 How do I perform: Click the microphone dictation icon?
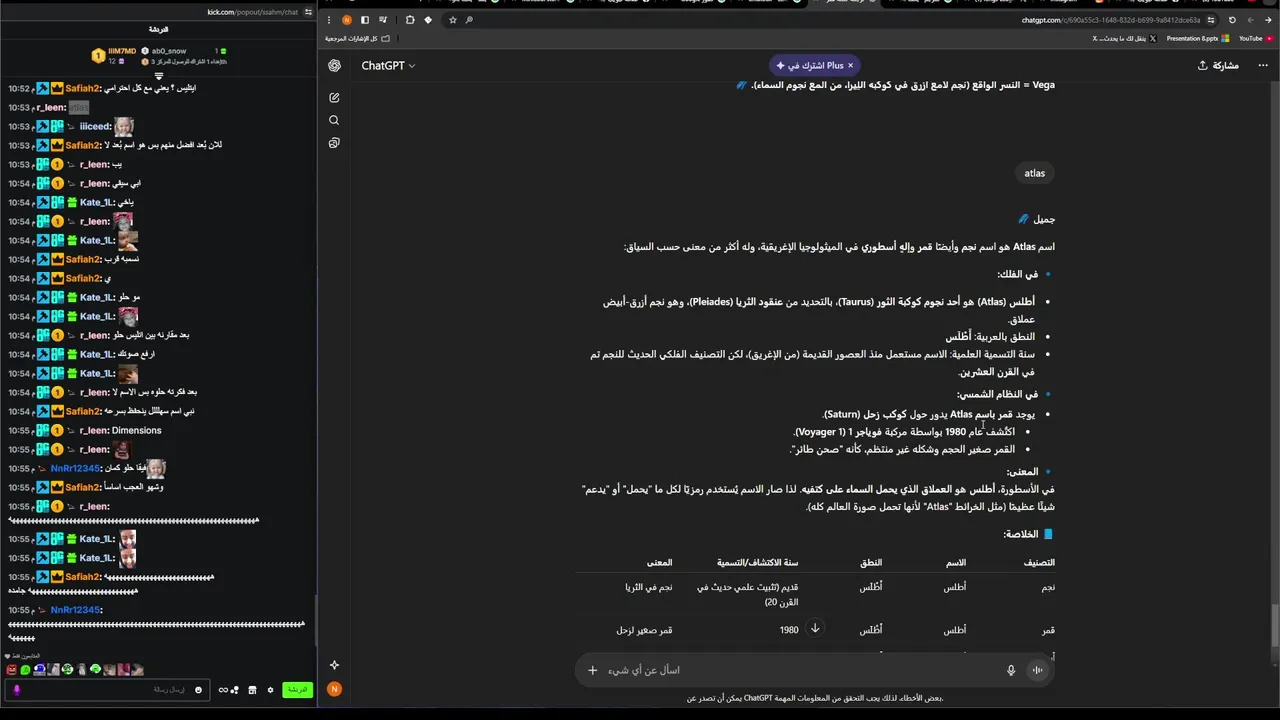tap(1011, 670)
